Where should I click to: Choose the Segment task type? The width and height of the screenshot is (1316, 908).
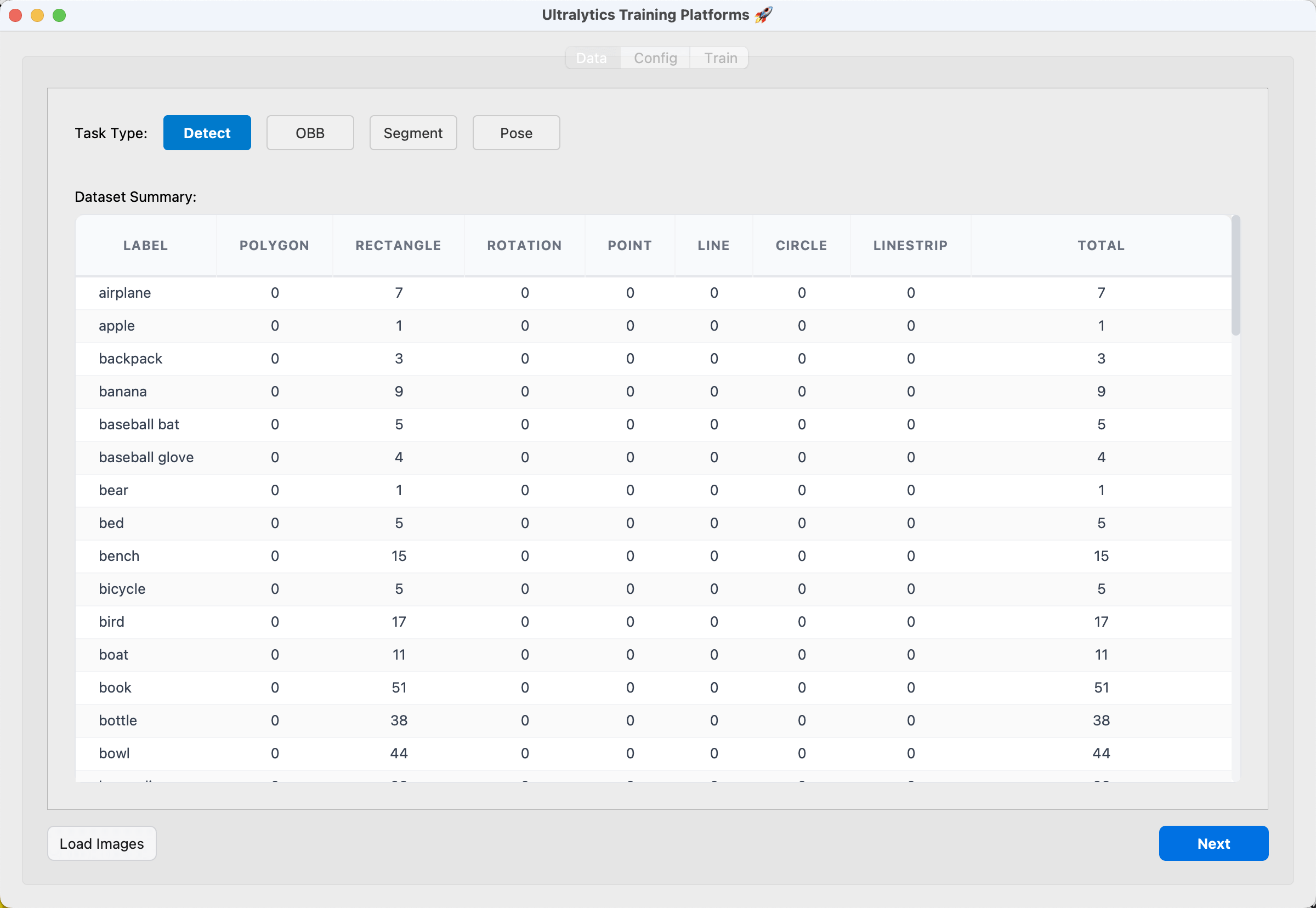(x=413, y=133)
